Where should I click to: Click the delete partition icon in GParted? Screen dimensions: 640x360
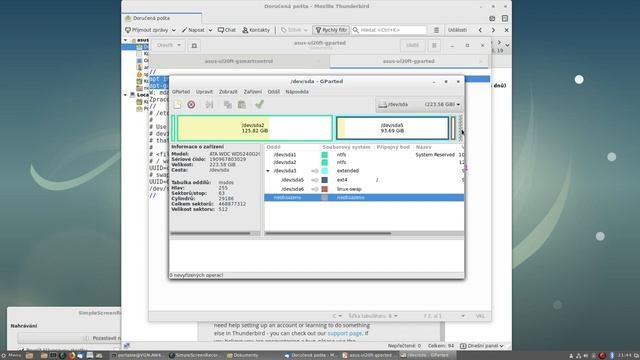191,104
